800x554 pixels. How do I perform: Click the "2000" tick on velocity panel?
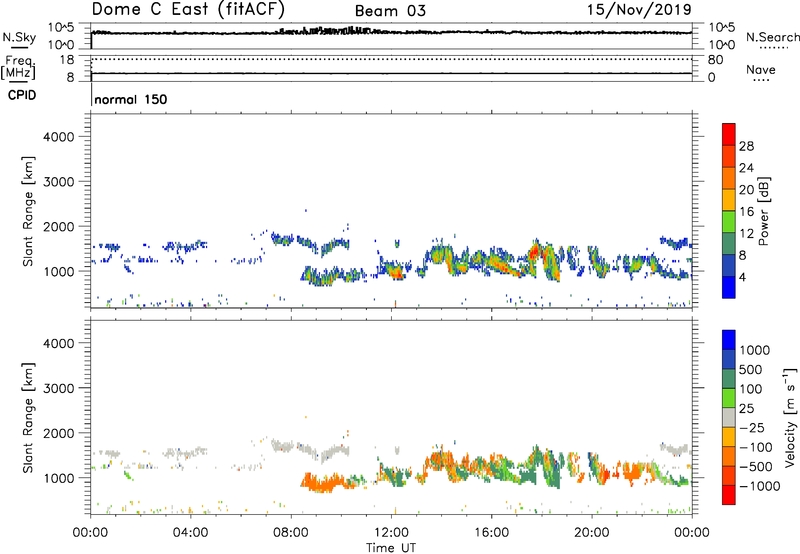pyautogui.click(x=58, y=433)
